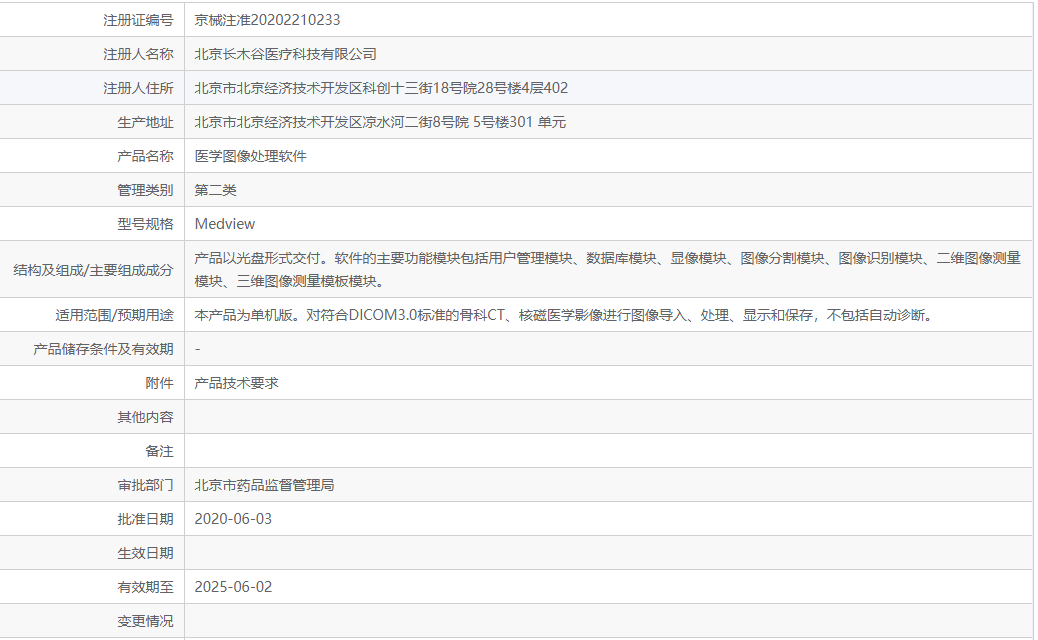Select the expiry date 2025-06-02
This screenshot has width=1038, height=640.
(x=233, y=587)
